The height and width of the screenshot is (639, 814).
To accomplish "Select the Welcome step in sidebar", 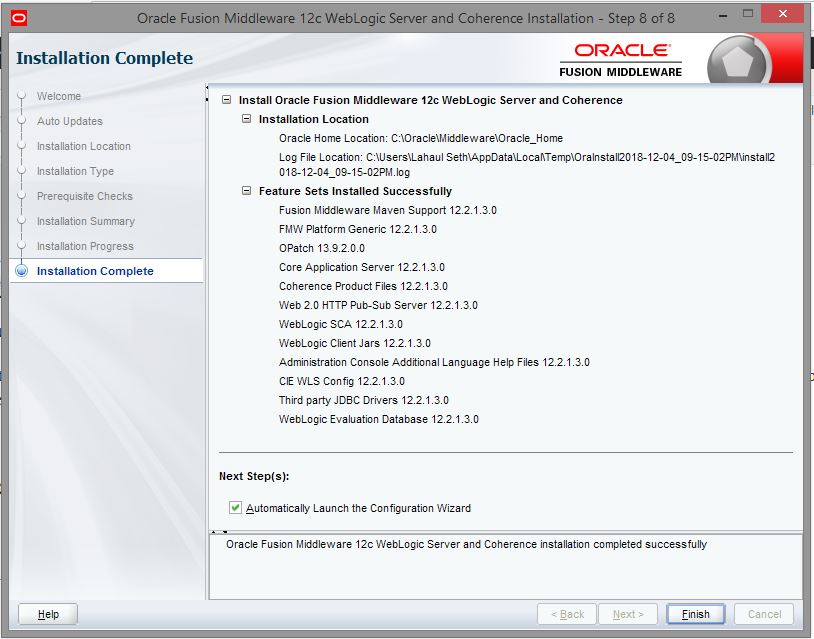I will pyautogui.click(x=59, y=97).
